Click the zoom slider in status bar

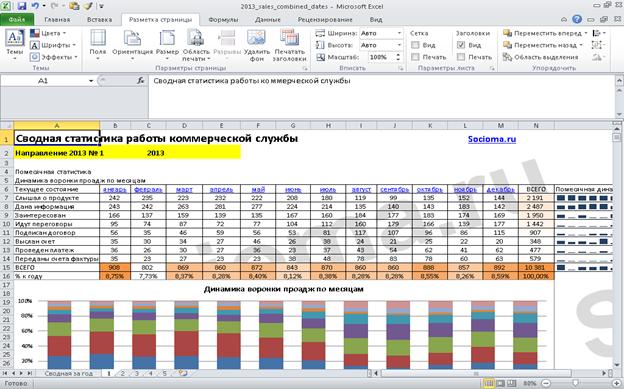click(576, 383)
